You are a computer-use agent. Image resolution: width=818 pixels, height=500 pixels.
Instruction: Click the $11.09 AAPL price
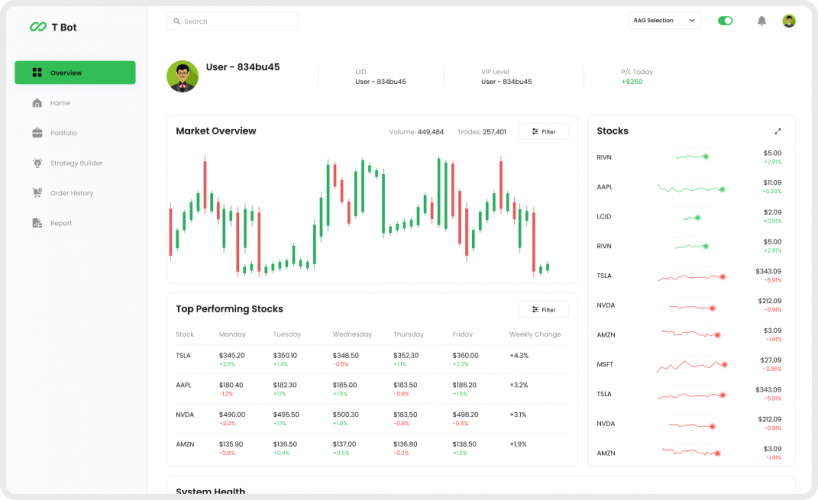click(x=773, y=183)
